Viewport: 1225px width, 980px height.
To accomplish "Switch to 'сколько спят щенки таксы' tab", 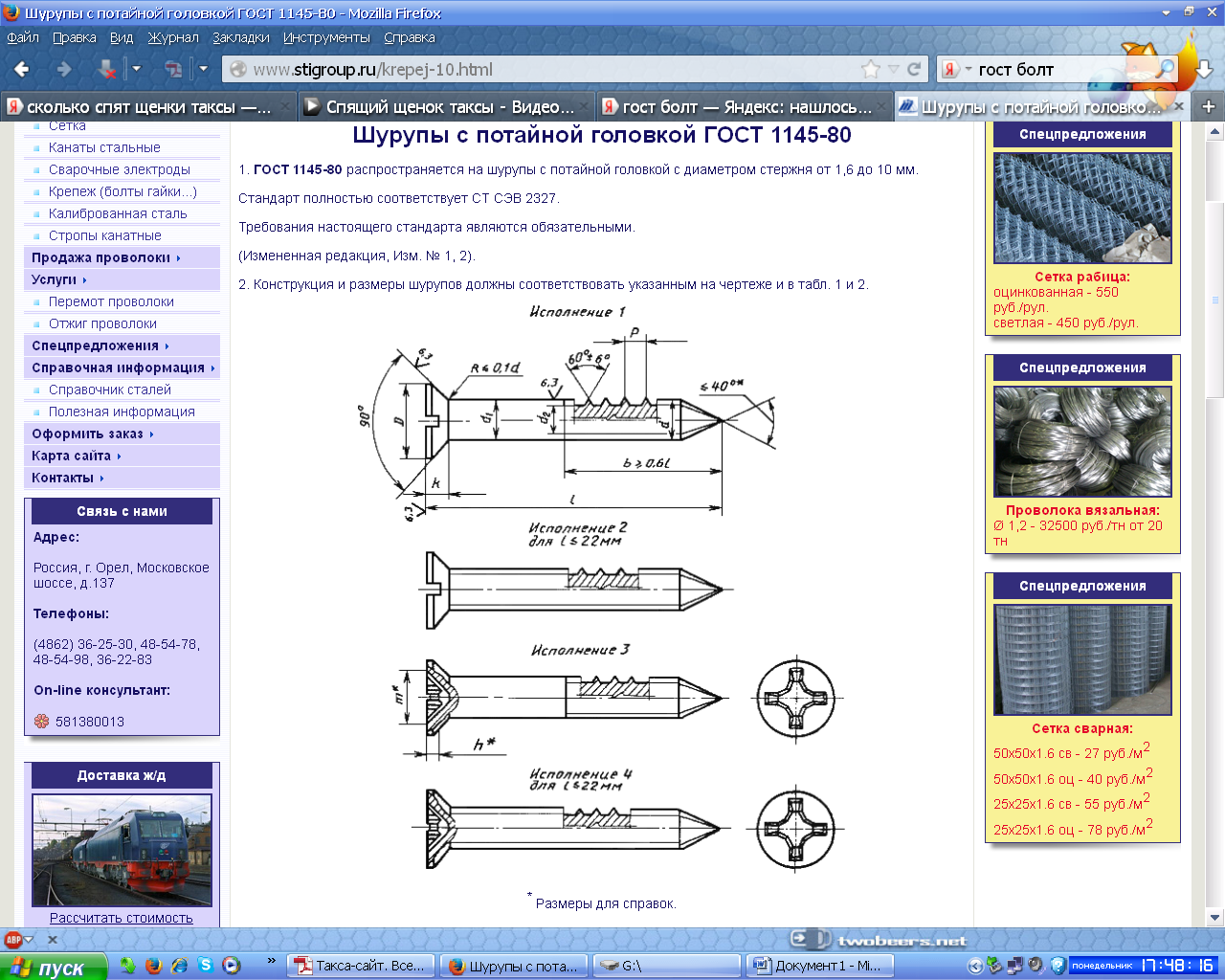I will pyautogui.click(x=148, y=106).
